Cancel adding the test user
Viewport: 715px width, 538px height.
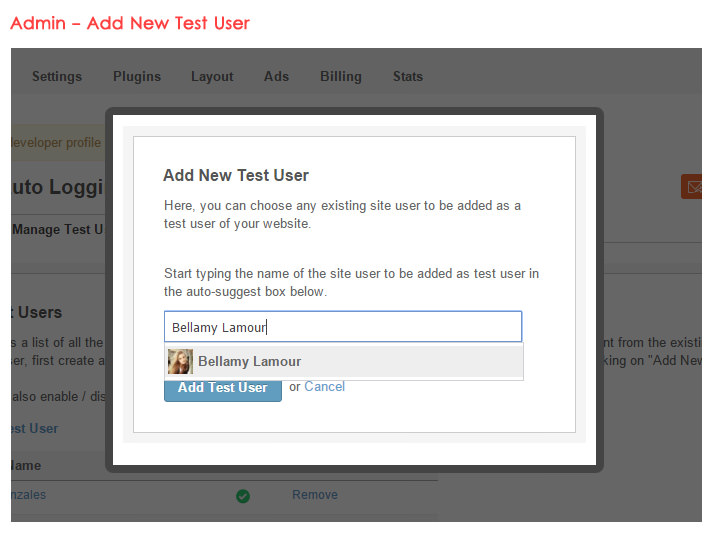[x=325, y=387]
